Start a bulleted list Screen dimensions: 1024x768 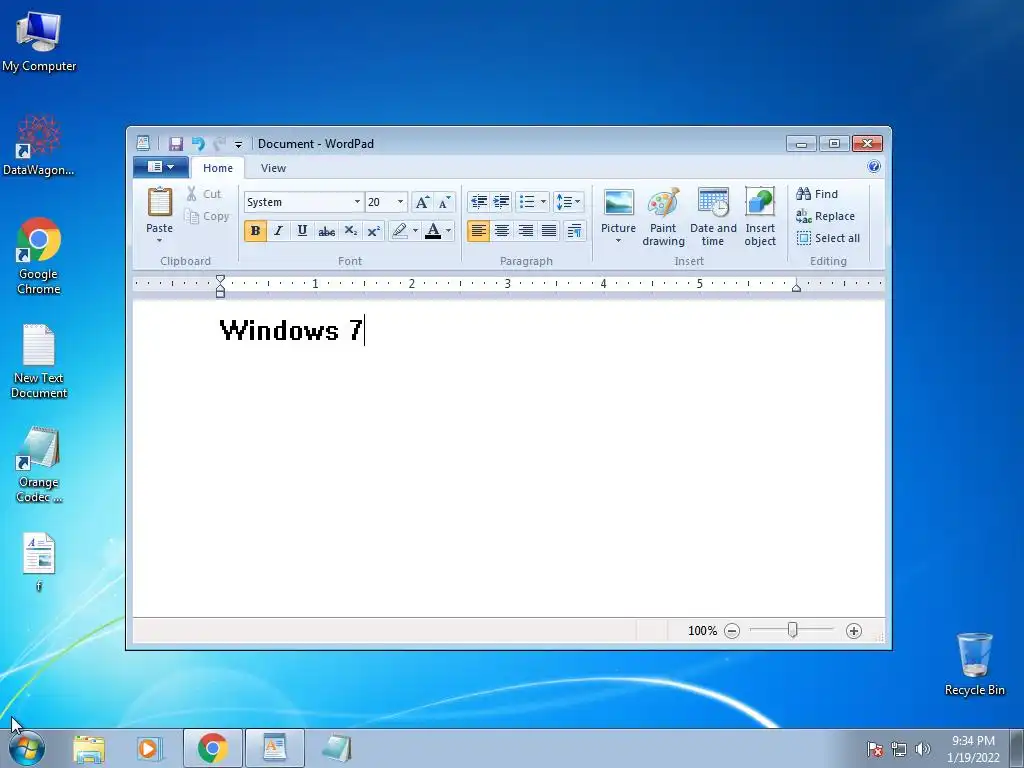pyautogui.click(x=527, y=202)
